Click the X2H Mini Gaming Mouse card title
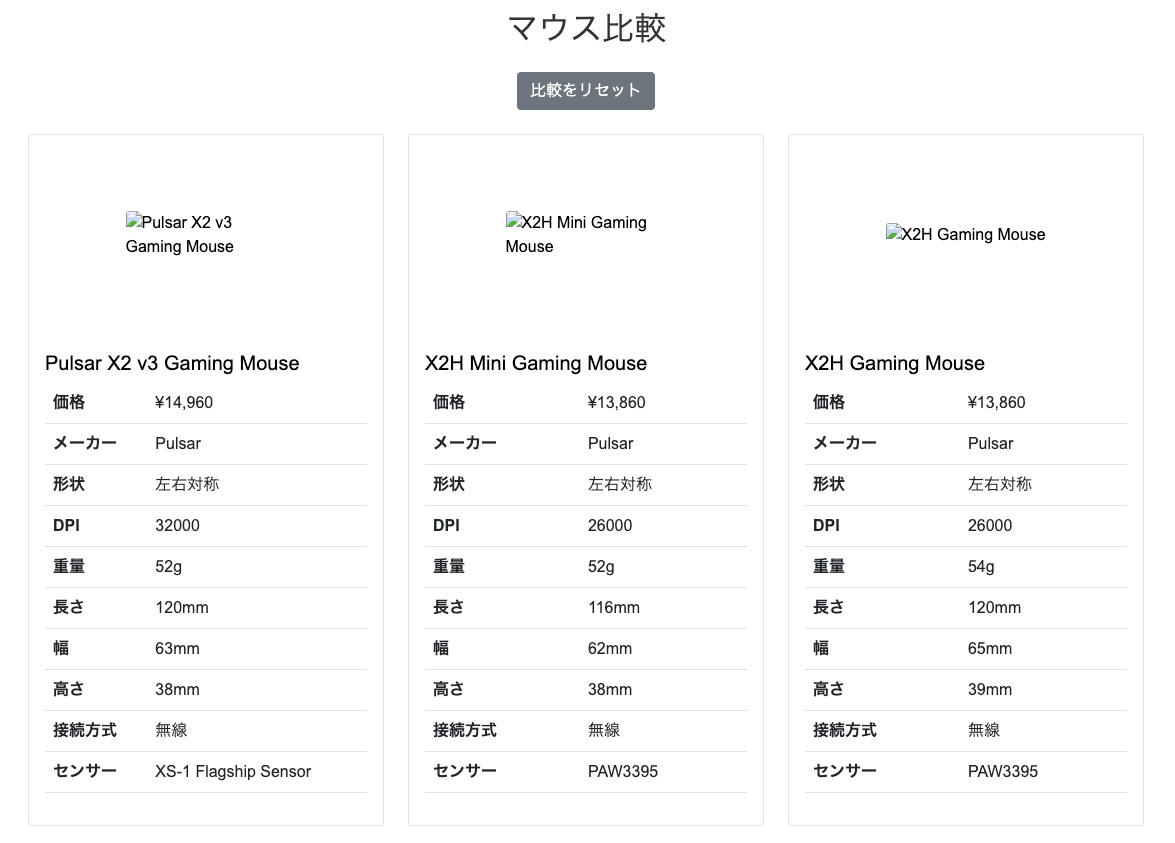This screenshot has width=1175, height=843. click(x=536, y=363)
